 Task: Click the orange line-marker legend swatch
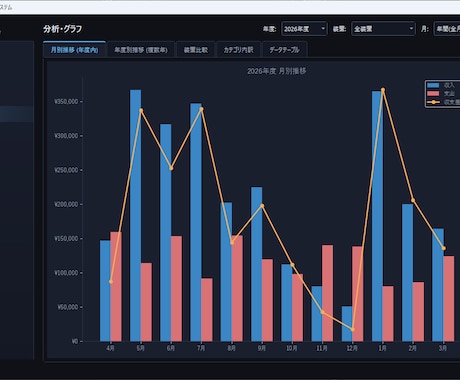(x=433, y=102)
